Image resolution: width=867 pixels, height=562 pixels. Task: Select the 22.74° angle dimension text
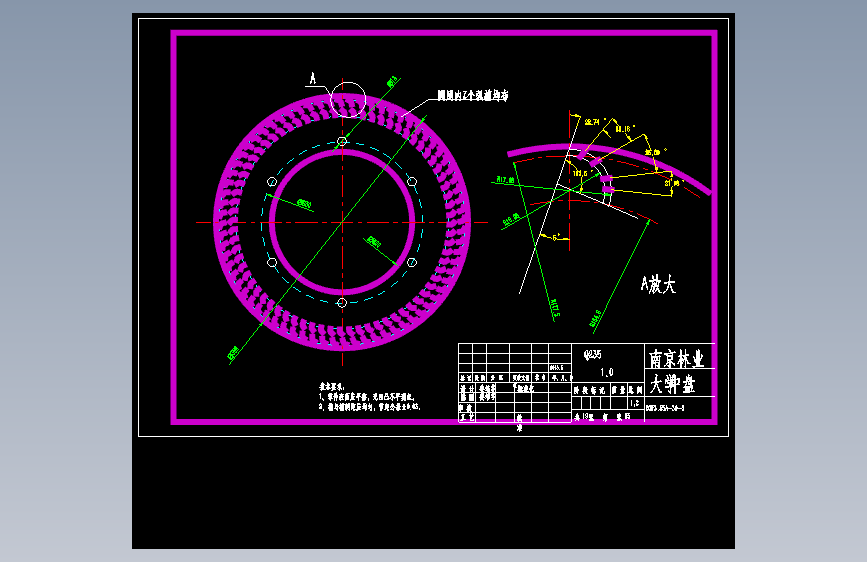tap(594, 122)
